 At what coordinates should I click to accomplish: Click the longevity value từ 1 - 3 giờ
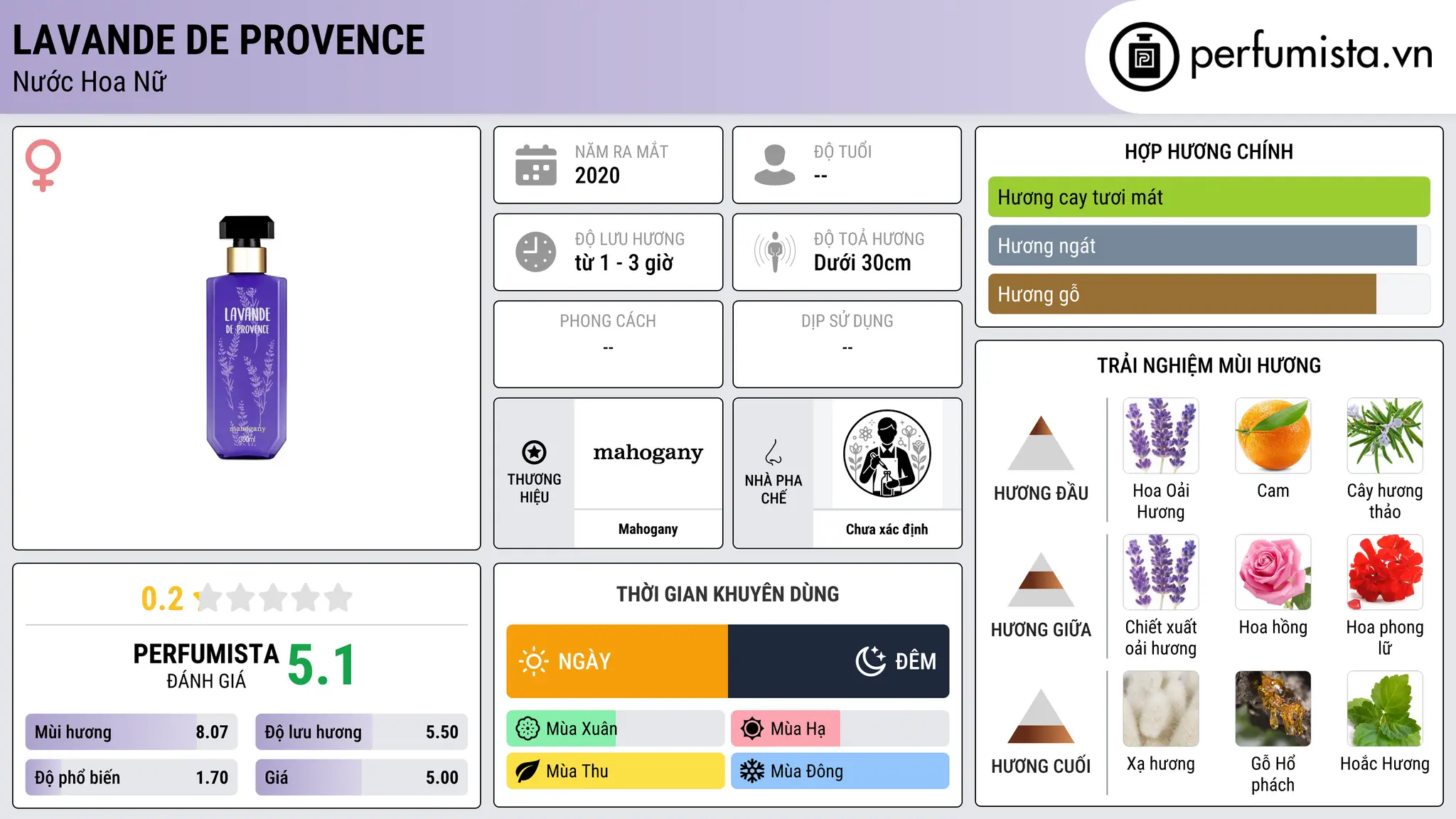click(x=624, y=263)
